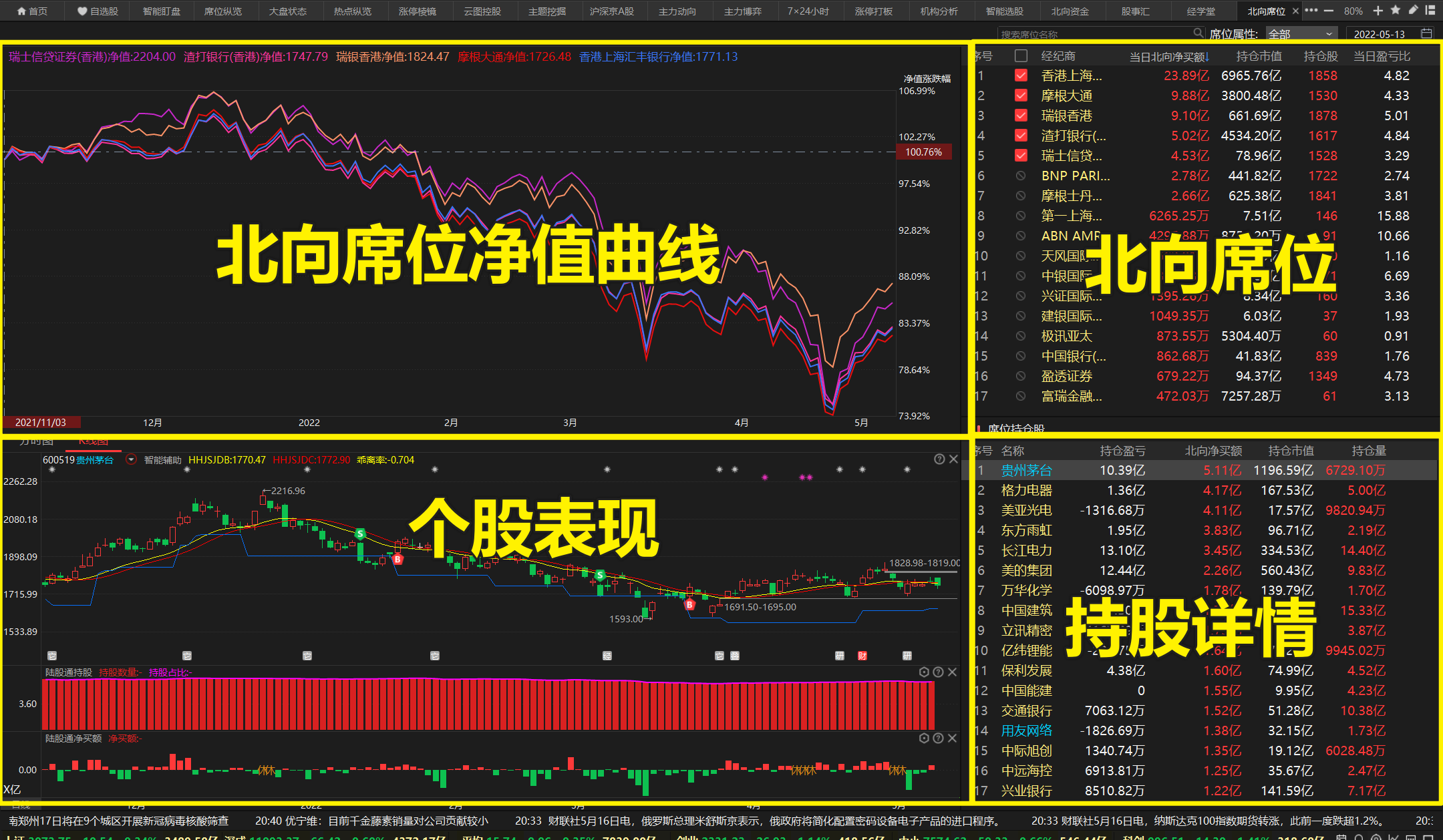Open the 优宁维 news item in ticker
Image resolution: width=1443 pixels, height=840 pixels.
coord(372,821)
